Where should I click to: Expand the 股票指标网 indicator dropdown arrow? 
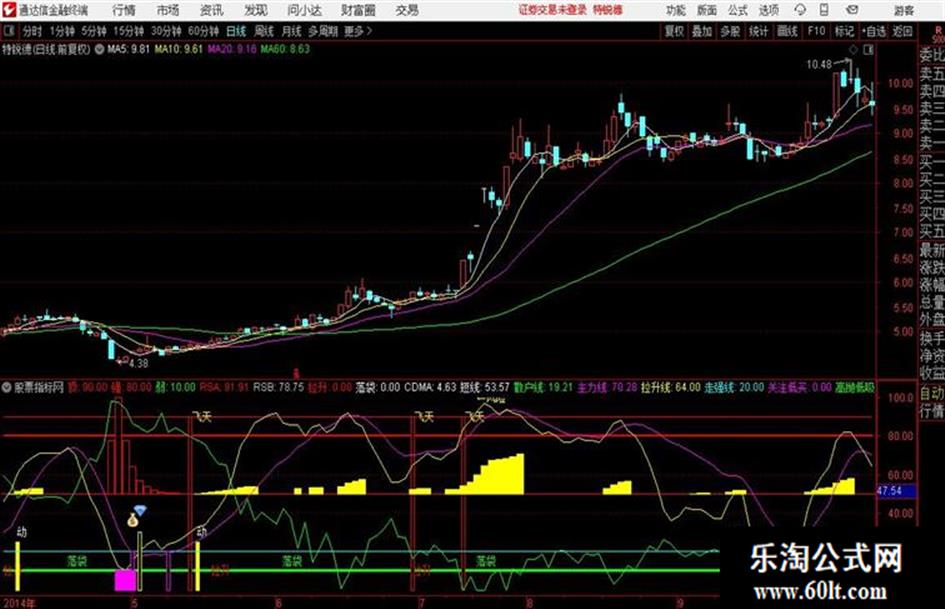7,388
